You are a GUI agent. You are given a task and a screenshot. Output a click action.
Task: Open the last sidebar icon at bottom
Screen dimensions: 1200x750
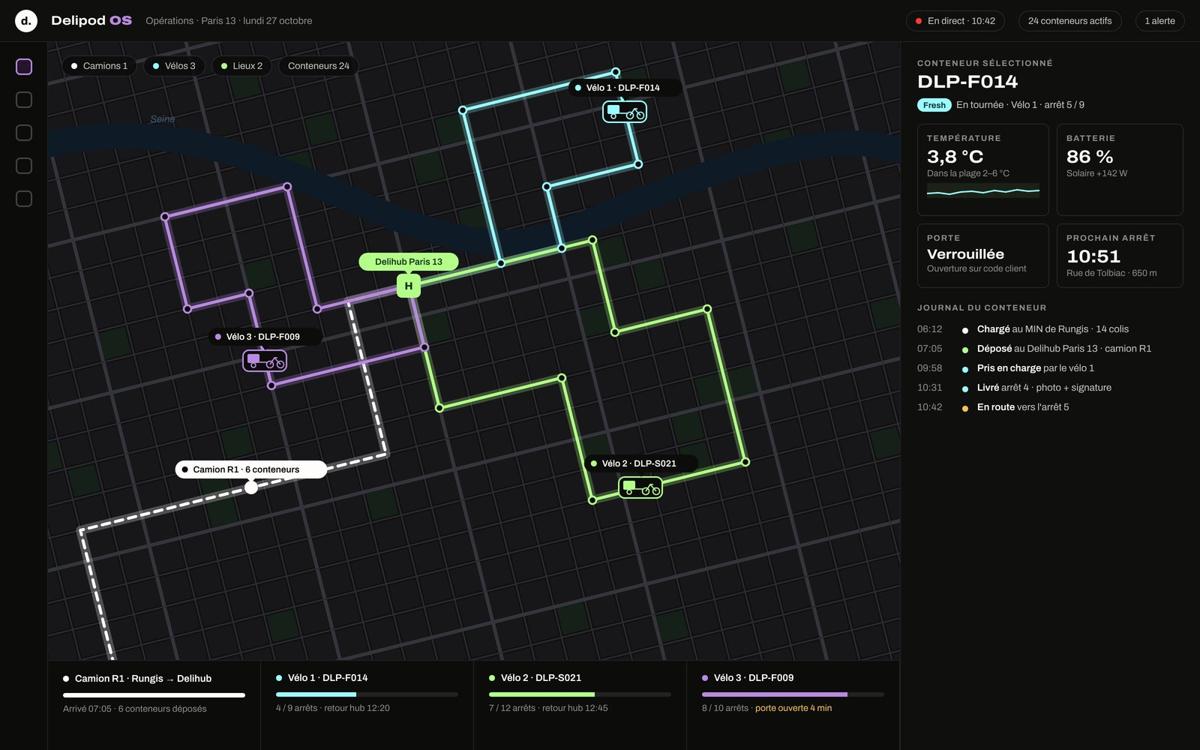pyautogui.click(x=24, y=199)
